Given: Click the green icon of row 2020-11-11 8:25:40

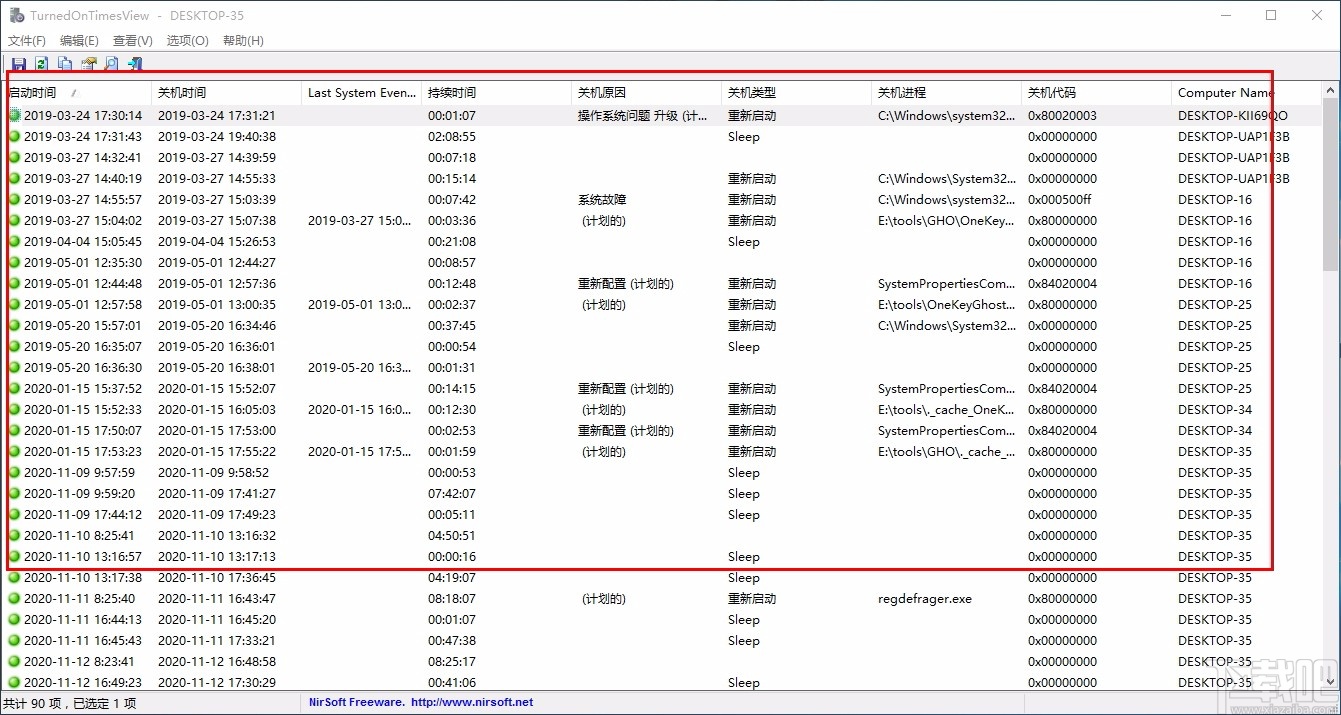Looking at the screenshot, I should (x=15, y=599).
